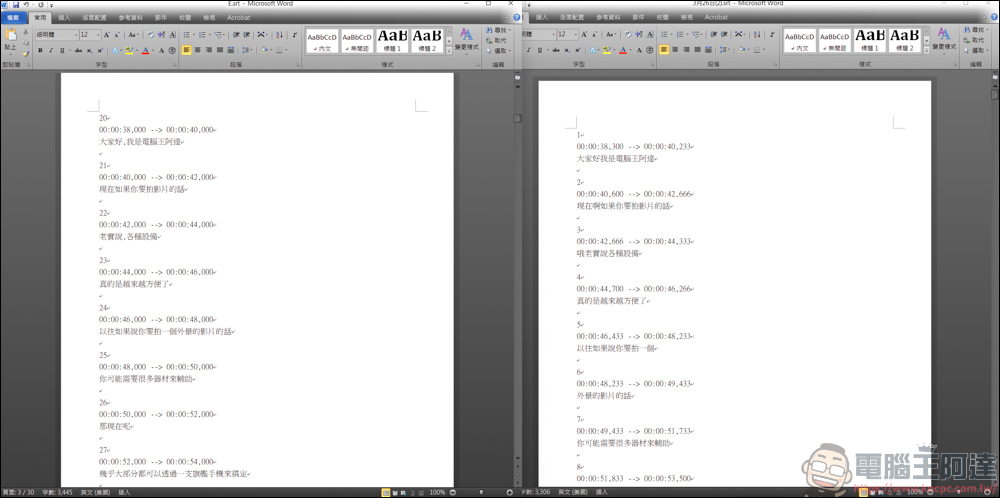
Task: Toggle Underline formatting in the left Word window
Action: pos(61,50)
